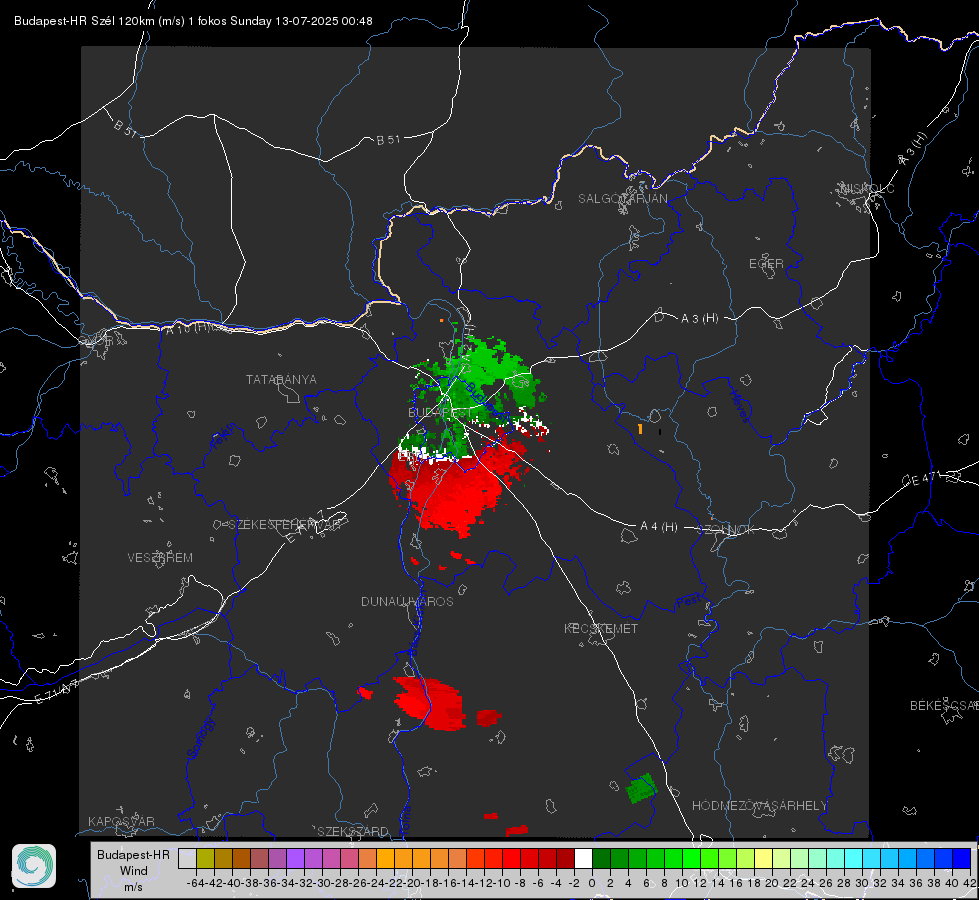Select the violet swatch between -34 and -32
Image resolution: width=979 pixels, height=900 pixels.
[295, 859]
